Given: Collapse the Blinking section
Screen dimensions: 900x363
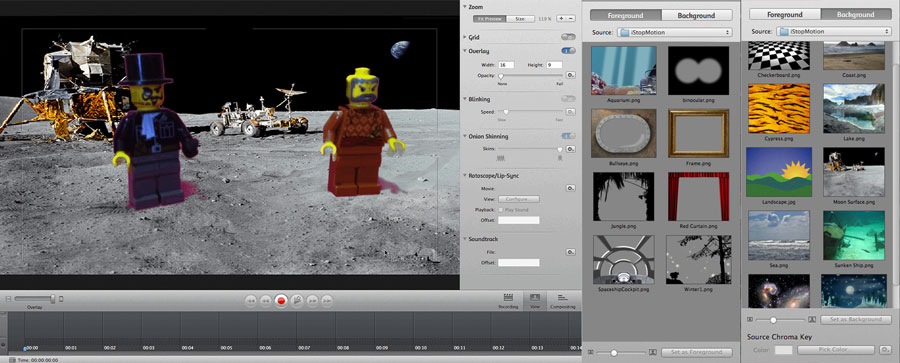Looking at the screenshot, I should click(x=464, y=99).
